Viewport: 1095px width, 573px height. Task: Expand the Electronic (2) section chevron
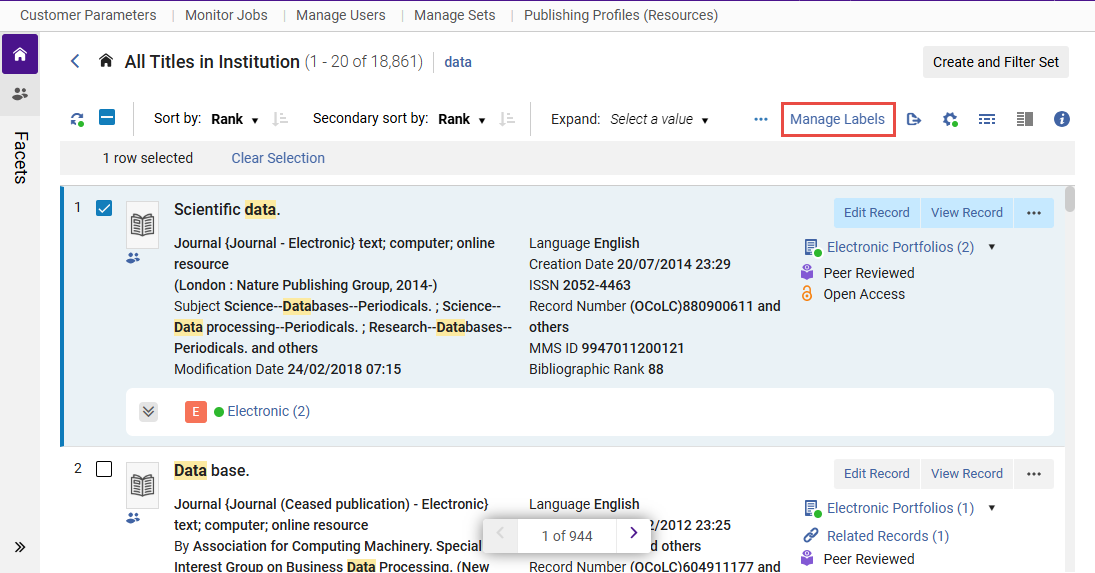pos(148,411)
